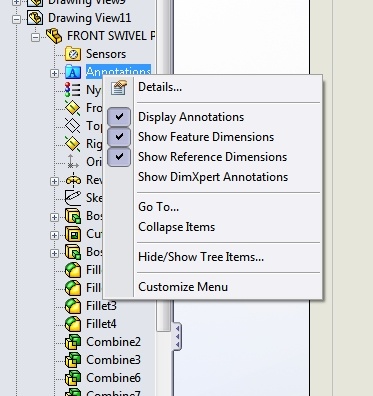The image size is (373, 396).
Task: Click the Drawing View11 icon
Action: pos(35,18)
